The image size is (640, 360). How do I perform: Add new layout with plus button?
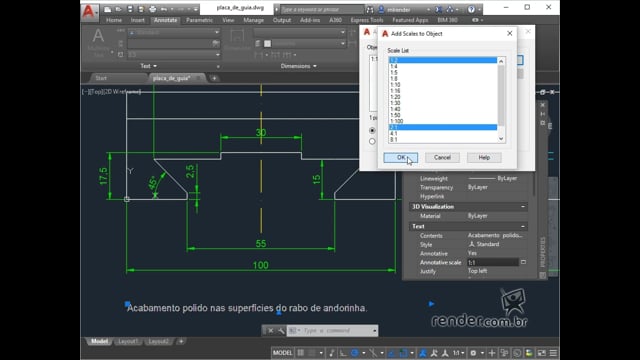[x=181, y=341]
